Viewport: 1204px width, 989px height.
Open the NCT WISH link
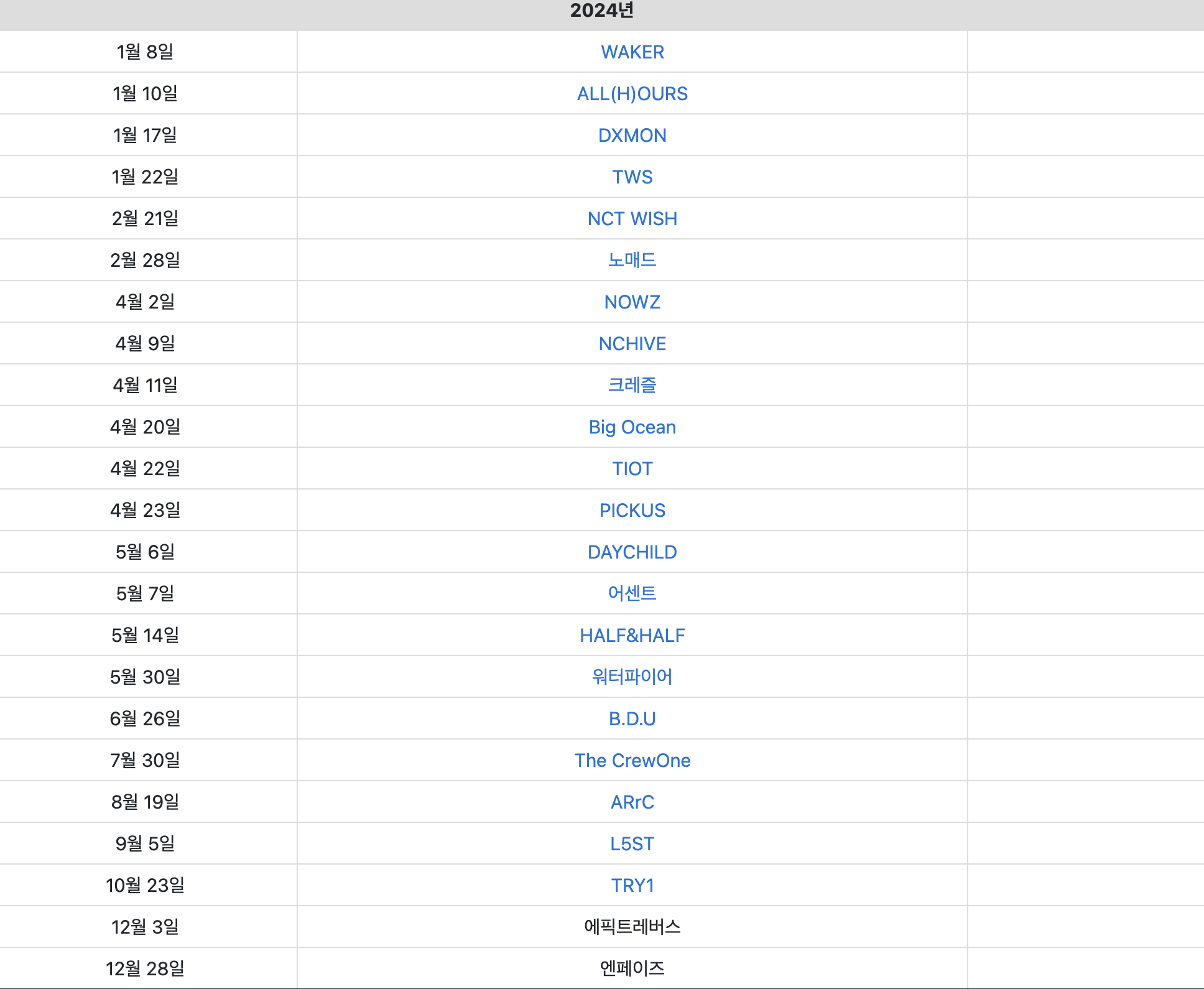632,219
